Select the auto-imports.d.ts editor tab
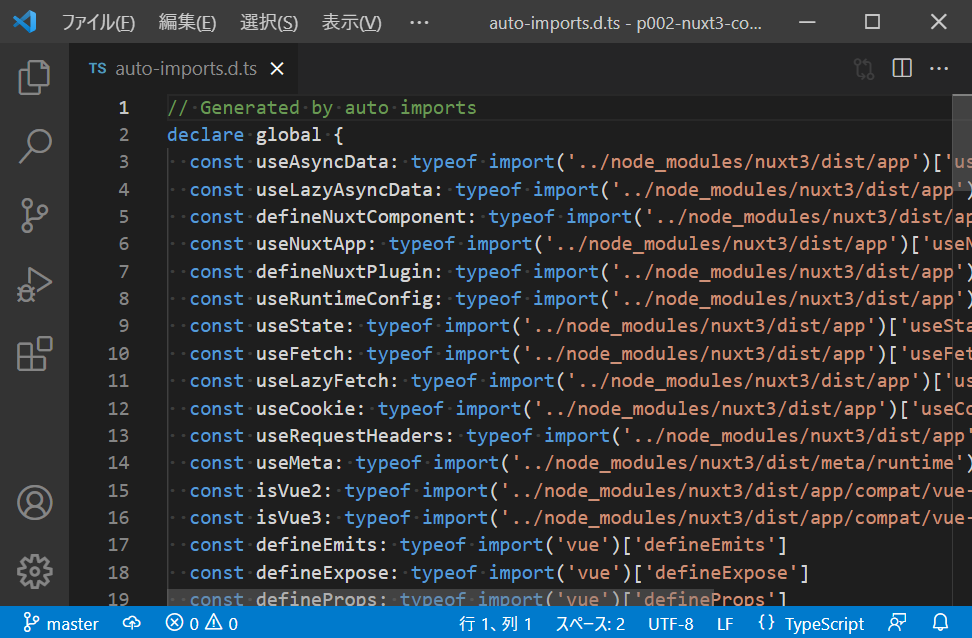The image size is (972, 638). coord(184,69)
